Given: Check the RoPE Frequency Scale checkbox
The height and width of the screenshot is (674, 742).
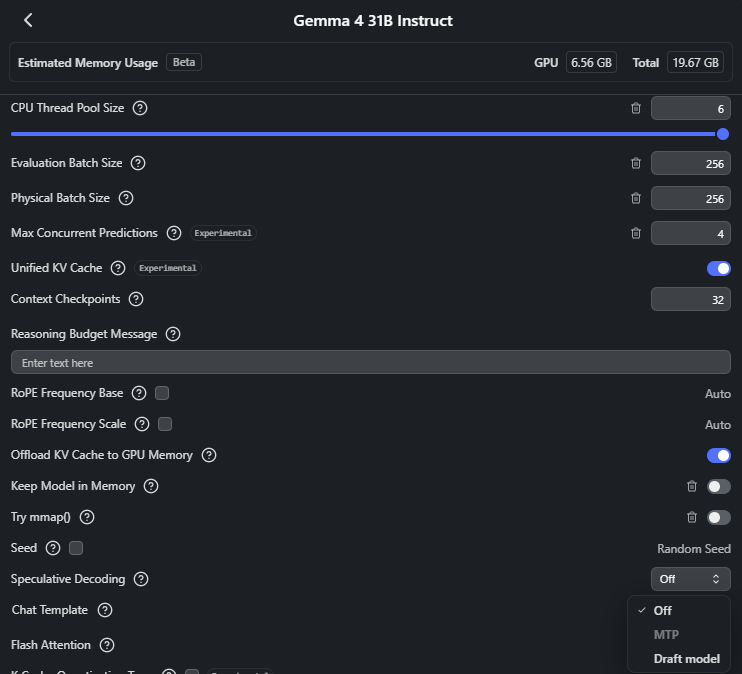Looking at the screenshot, I should pos(165,424).
